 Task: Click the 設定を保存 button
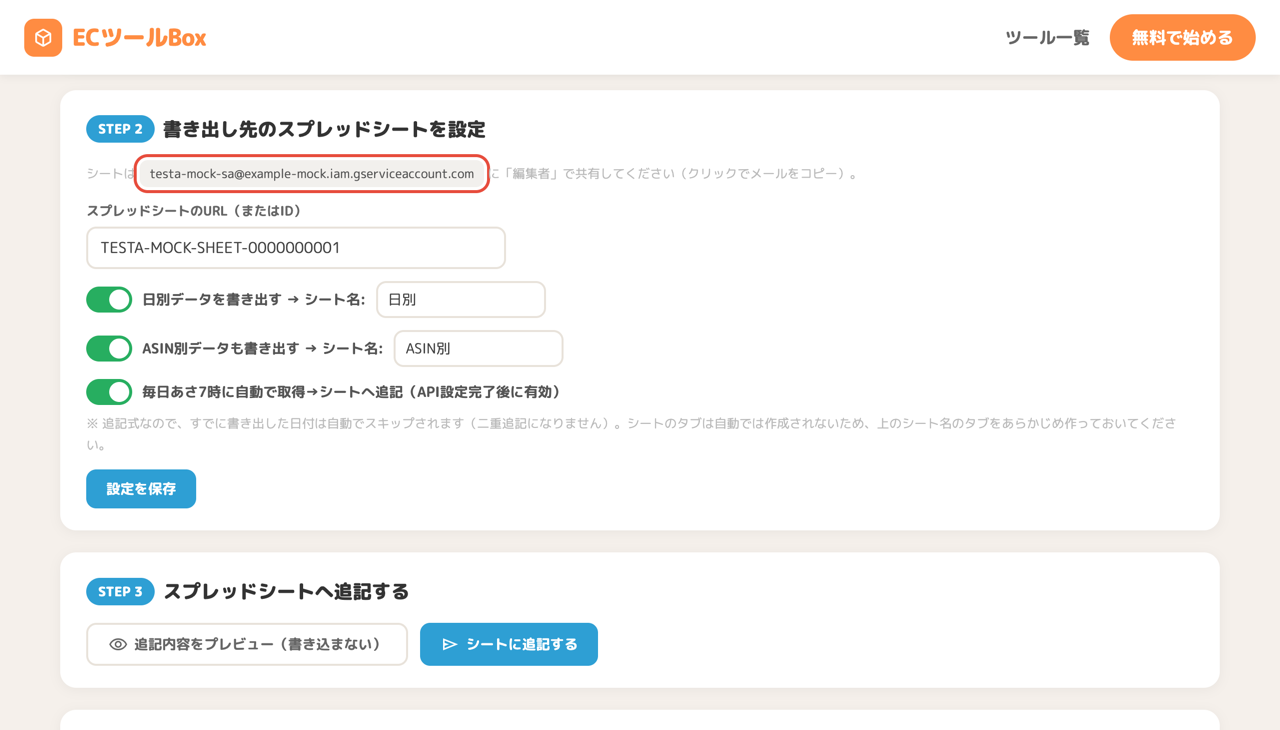click(x=141, y=489)
